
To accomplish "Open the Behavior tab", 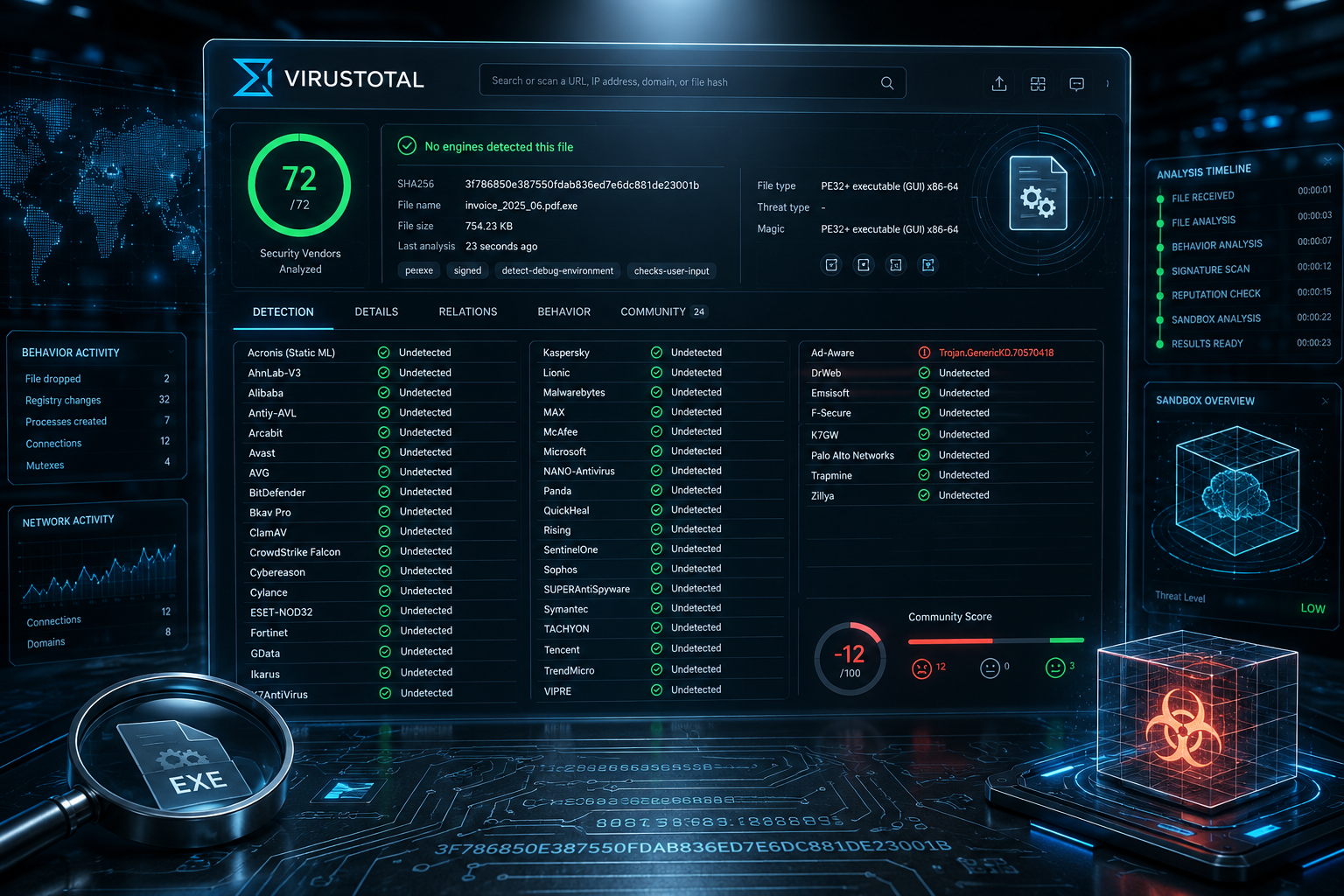I will [x=564, y=312].
